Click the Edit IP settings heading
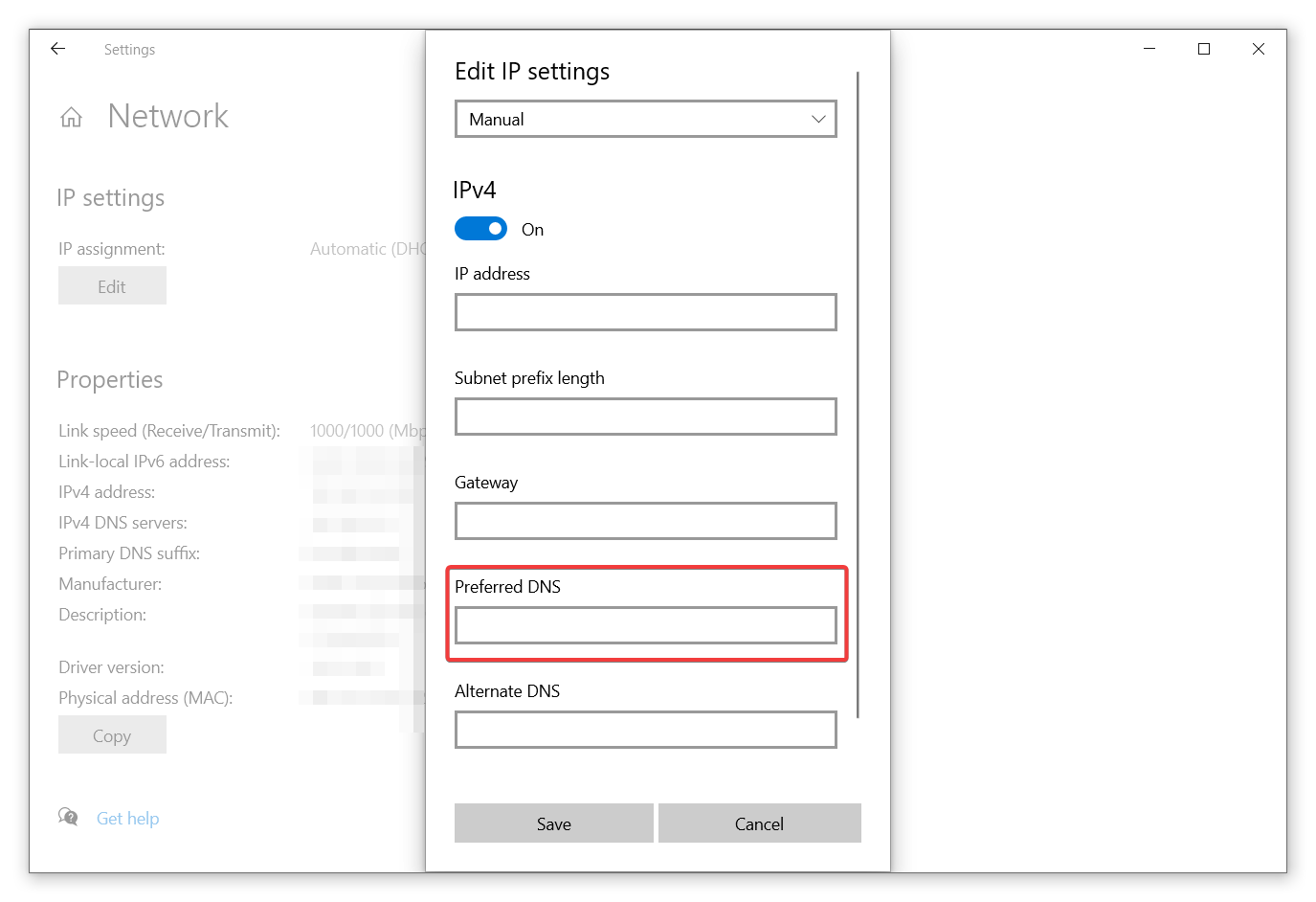1316x902 pixels. [532, 72]
